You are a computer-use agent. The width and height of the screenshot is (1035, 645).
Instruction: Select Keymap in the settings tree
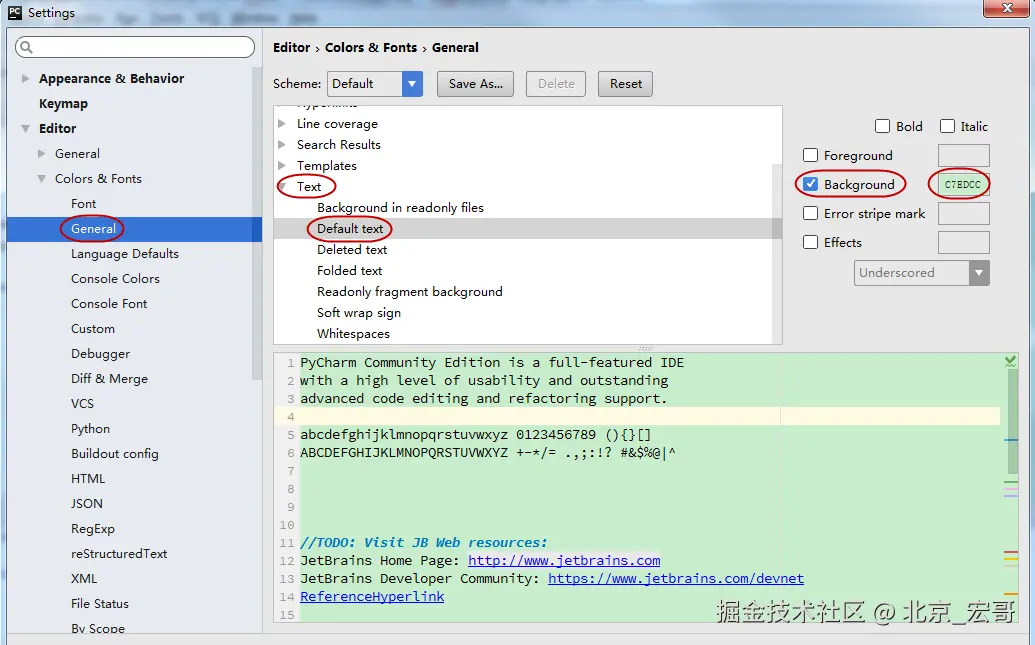click(63, 104)
